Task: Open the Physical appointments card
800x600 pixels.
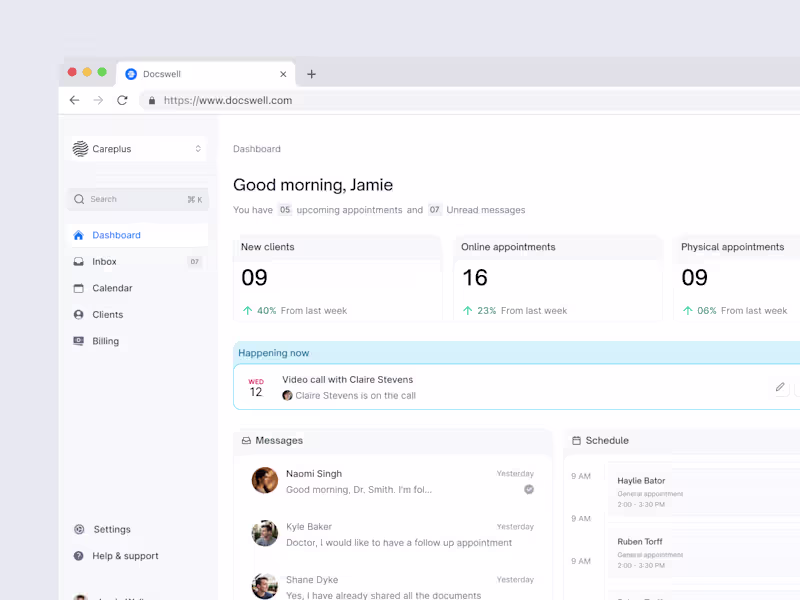Action: [x=736, y=279]
